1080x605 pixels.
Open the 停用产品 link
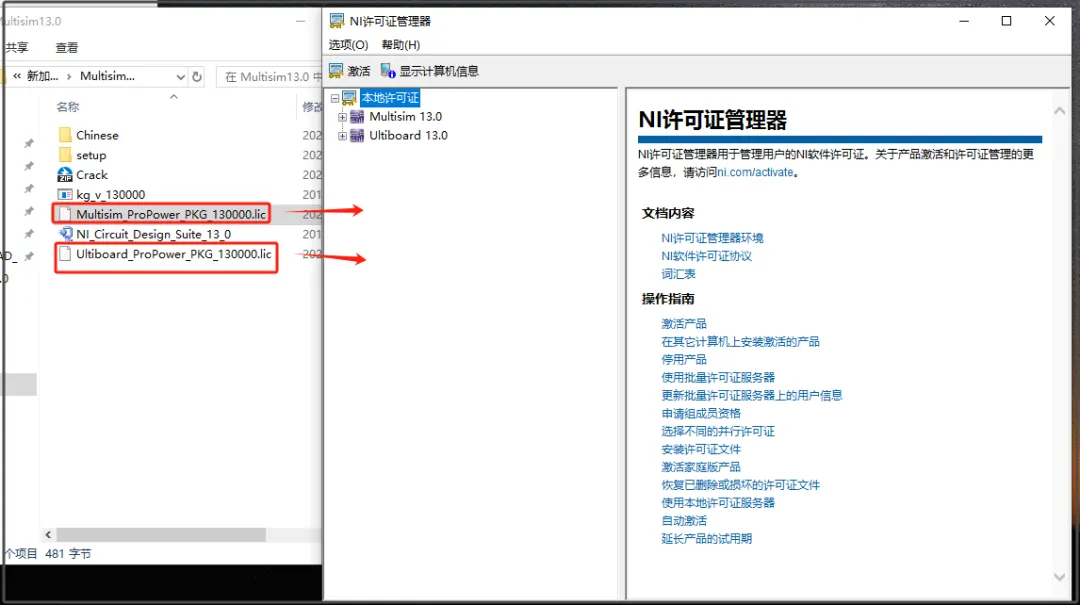point(684,359)
